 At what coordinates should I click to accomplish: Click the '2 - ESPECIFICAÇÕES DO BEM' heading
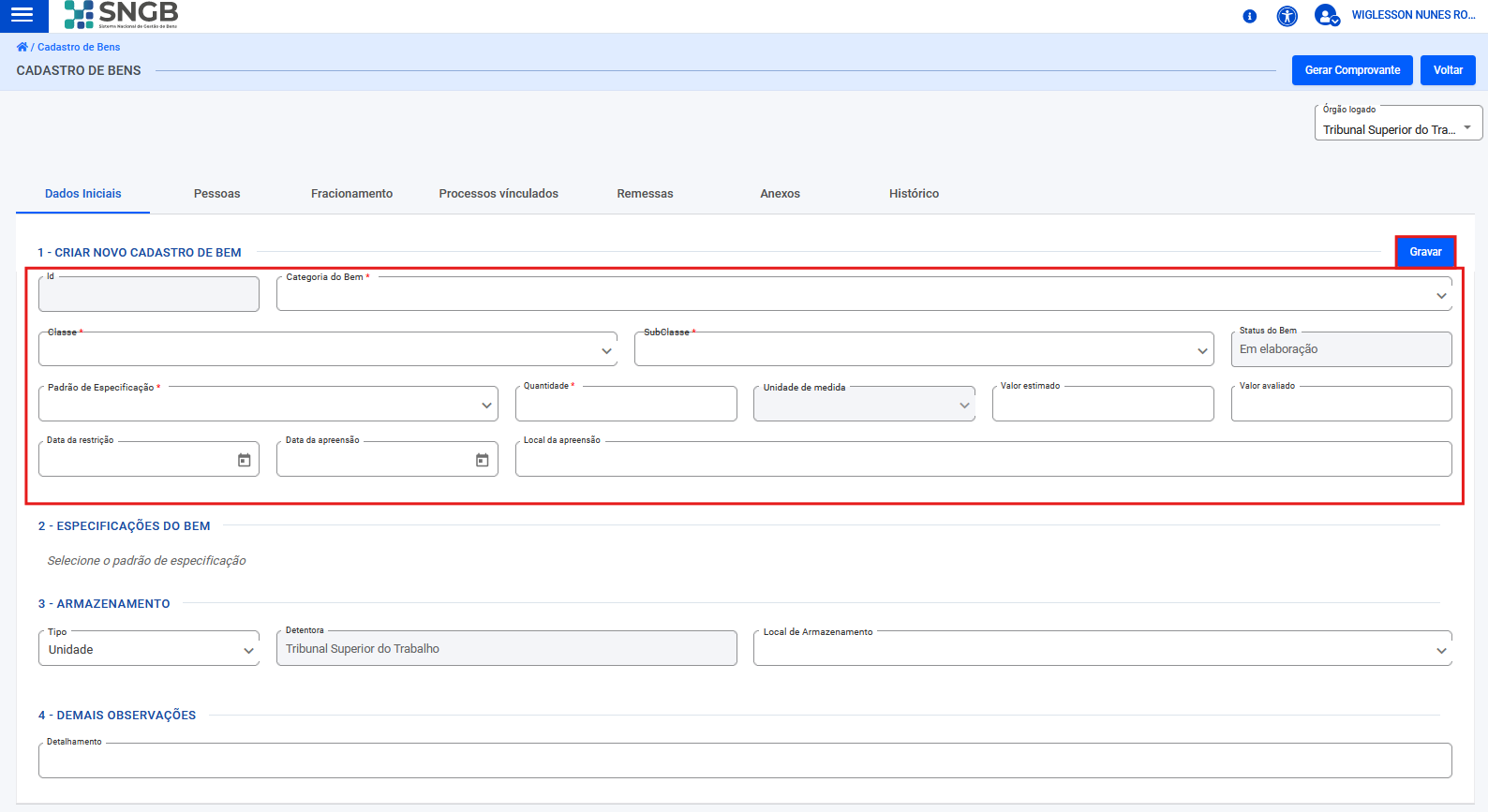(124, 526)
